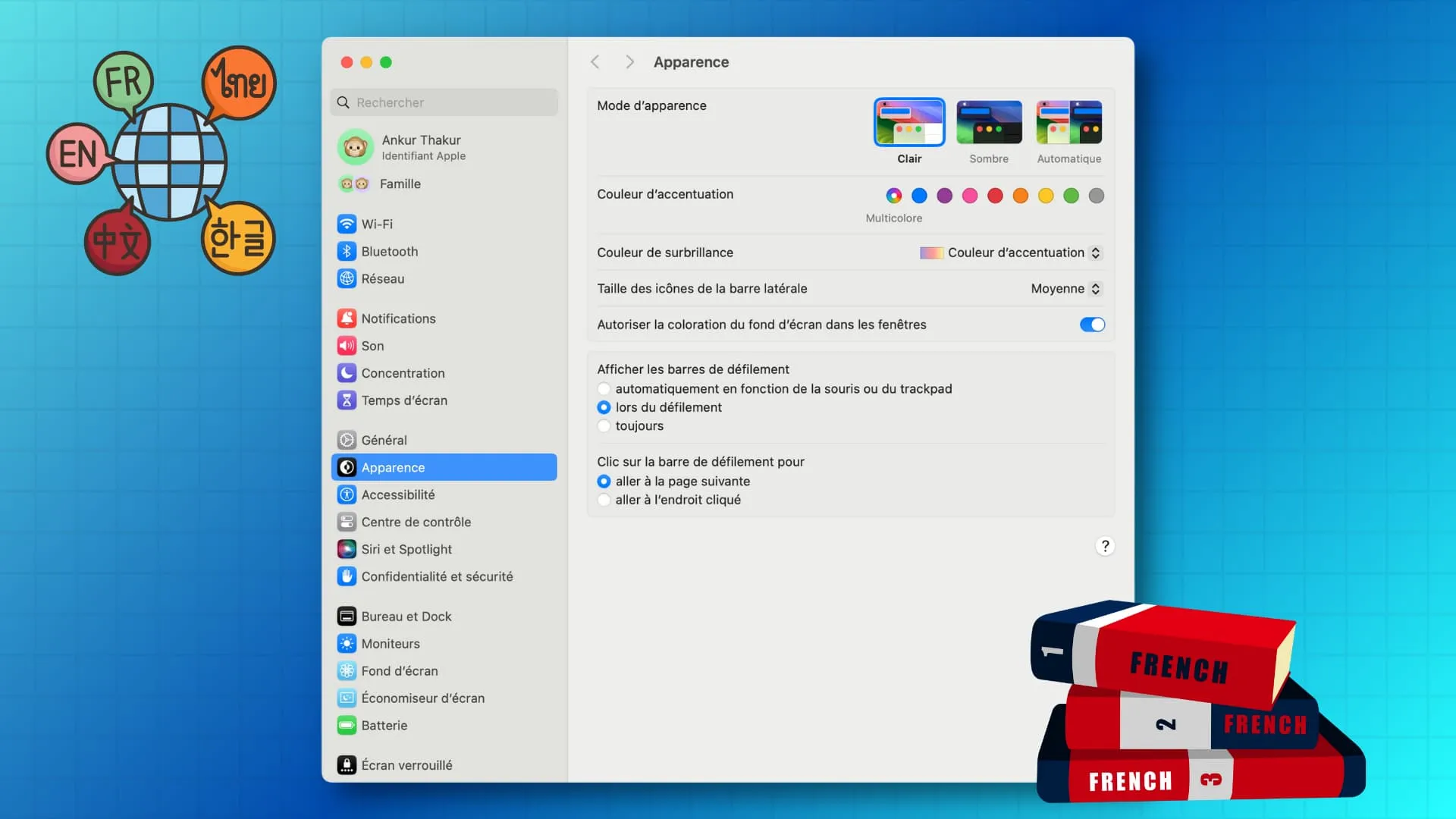Image resolution: width=1456 pixels, height=819 pixels.
Task: Open the Concentration settings icon
Action: coord(347,372)
